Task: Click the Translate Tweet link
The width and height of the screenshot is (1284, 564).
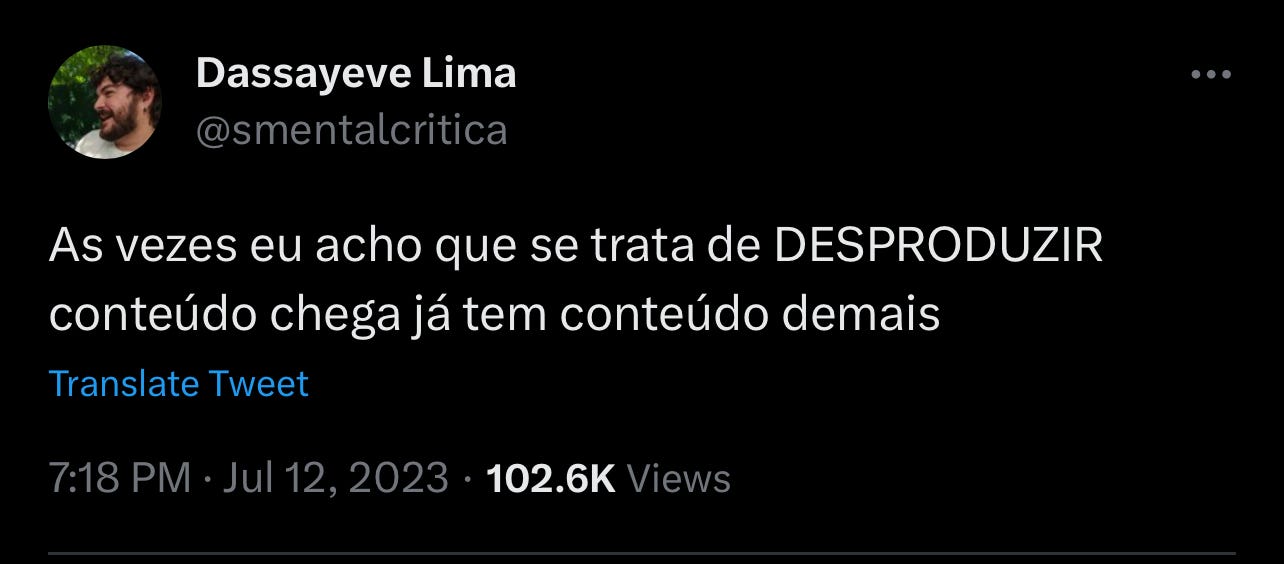Action: [x=179, y=384]
